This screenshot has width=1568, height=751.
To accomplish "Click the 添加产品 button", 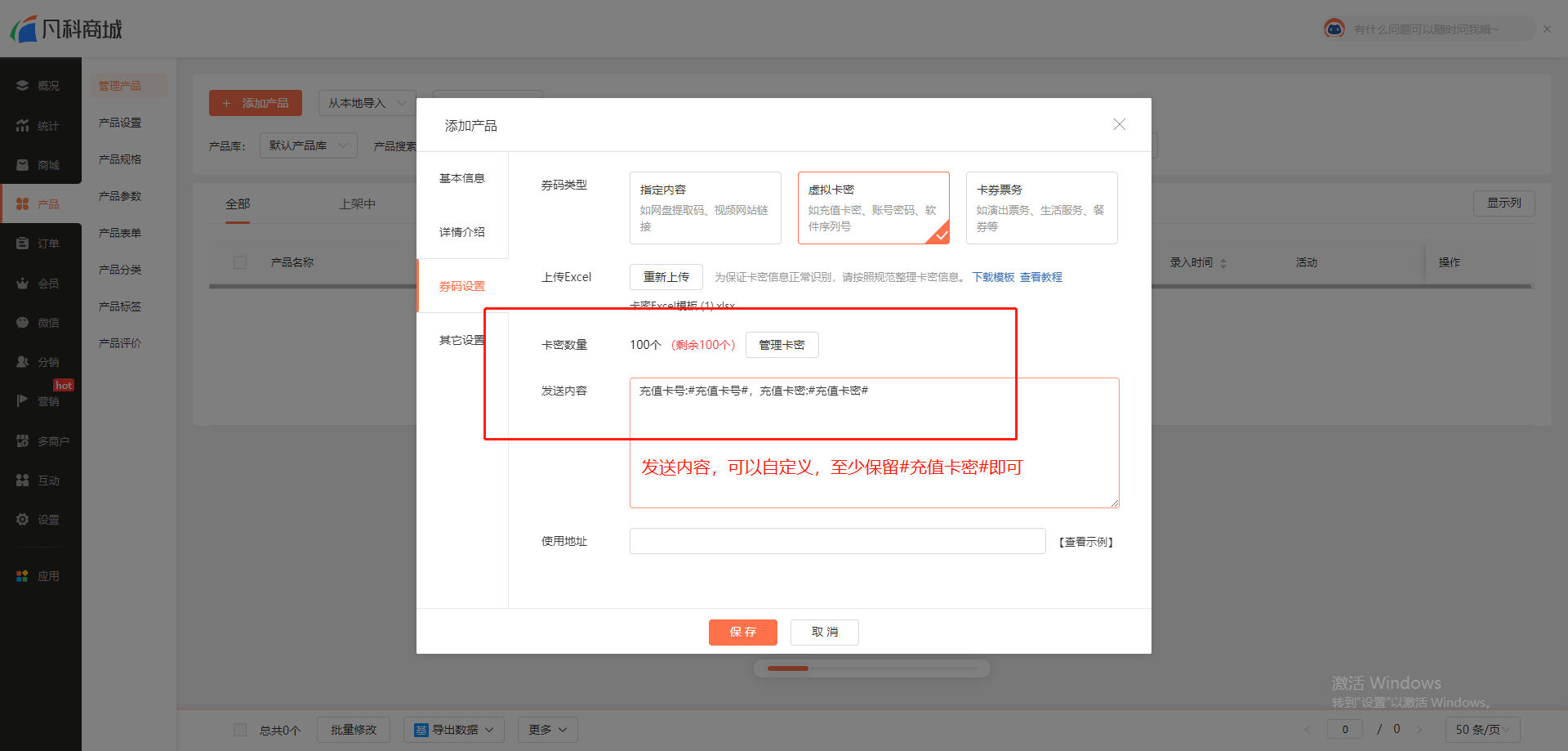I will 256,103.
